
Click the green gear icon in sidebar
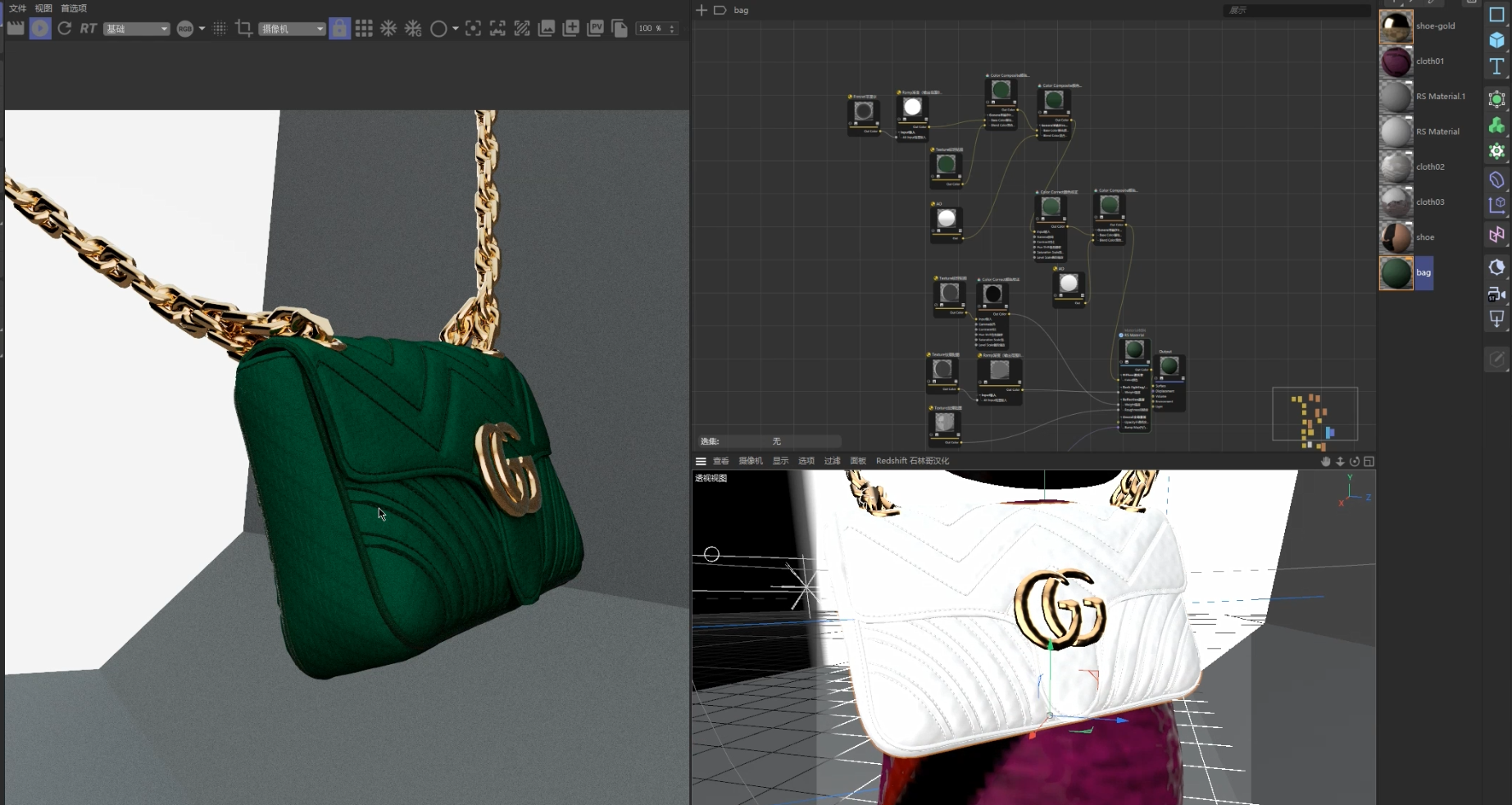click(x=1496, y=152)
